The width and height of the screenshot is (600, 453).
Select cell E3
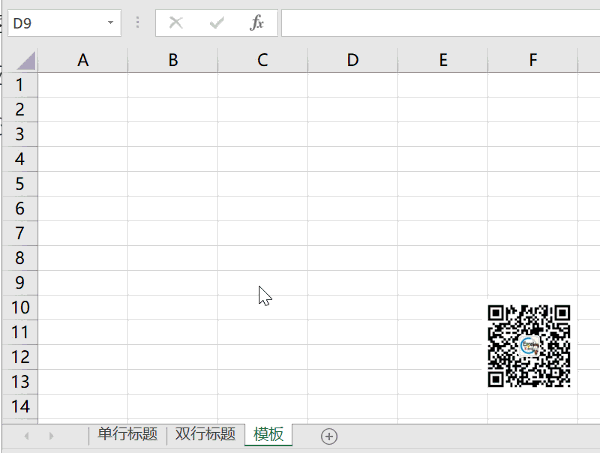point(443,134)
